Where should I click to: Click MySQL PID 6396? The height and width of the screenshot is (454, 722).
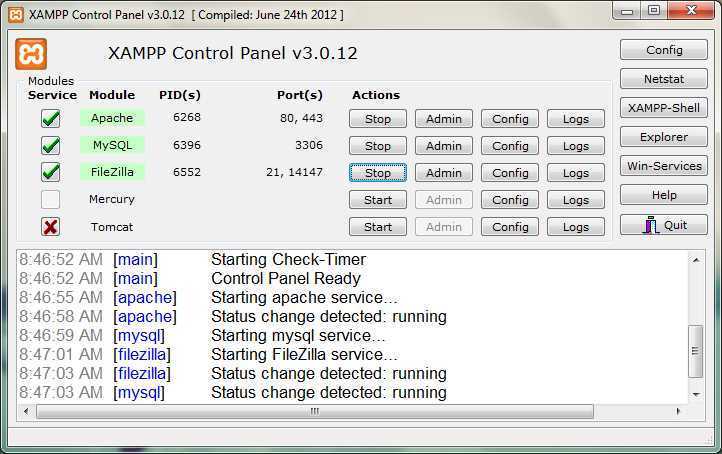pyautogui.click(x=186, y=145)
